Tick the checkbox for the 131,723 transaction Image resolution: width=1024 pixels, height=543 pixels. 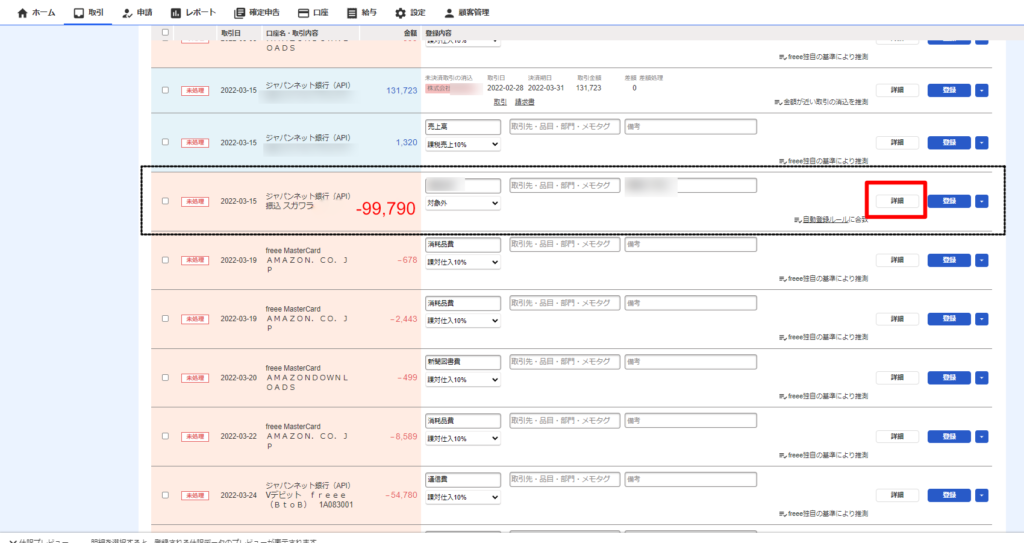point(165,90)
